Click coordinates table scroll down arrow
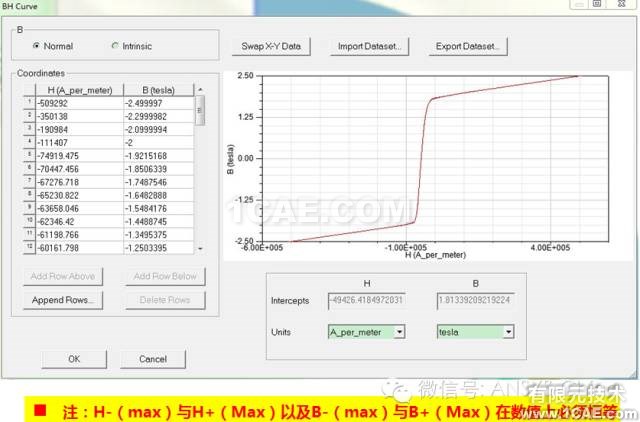The width and height of the screenshot is (640, 422). 200,248
